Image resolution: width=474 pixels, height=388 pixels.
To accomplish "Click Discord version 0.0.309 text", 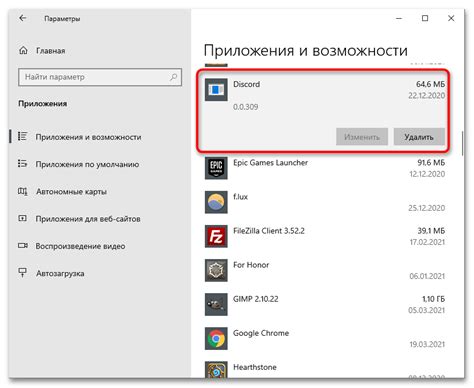I will [x=246, y=107].
